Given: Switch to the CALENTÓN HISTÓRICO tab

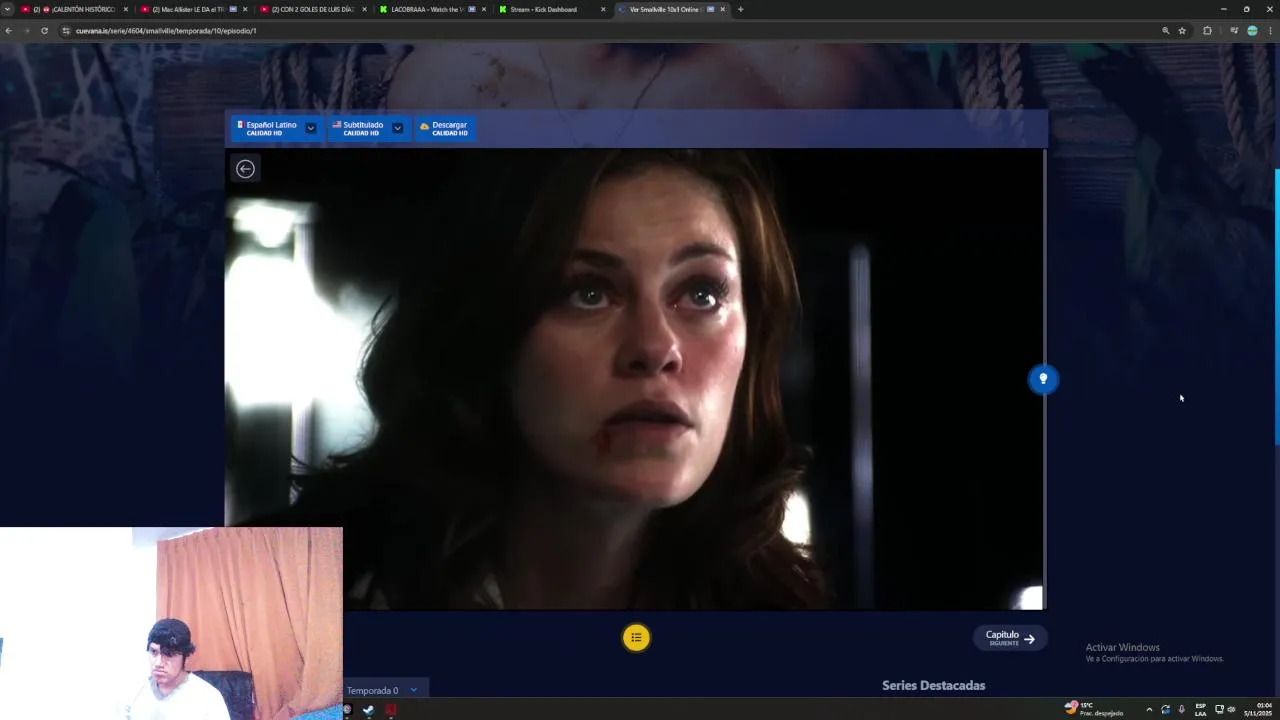Looking at the screenshot, I should coord(74,9).
